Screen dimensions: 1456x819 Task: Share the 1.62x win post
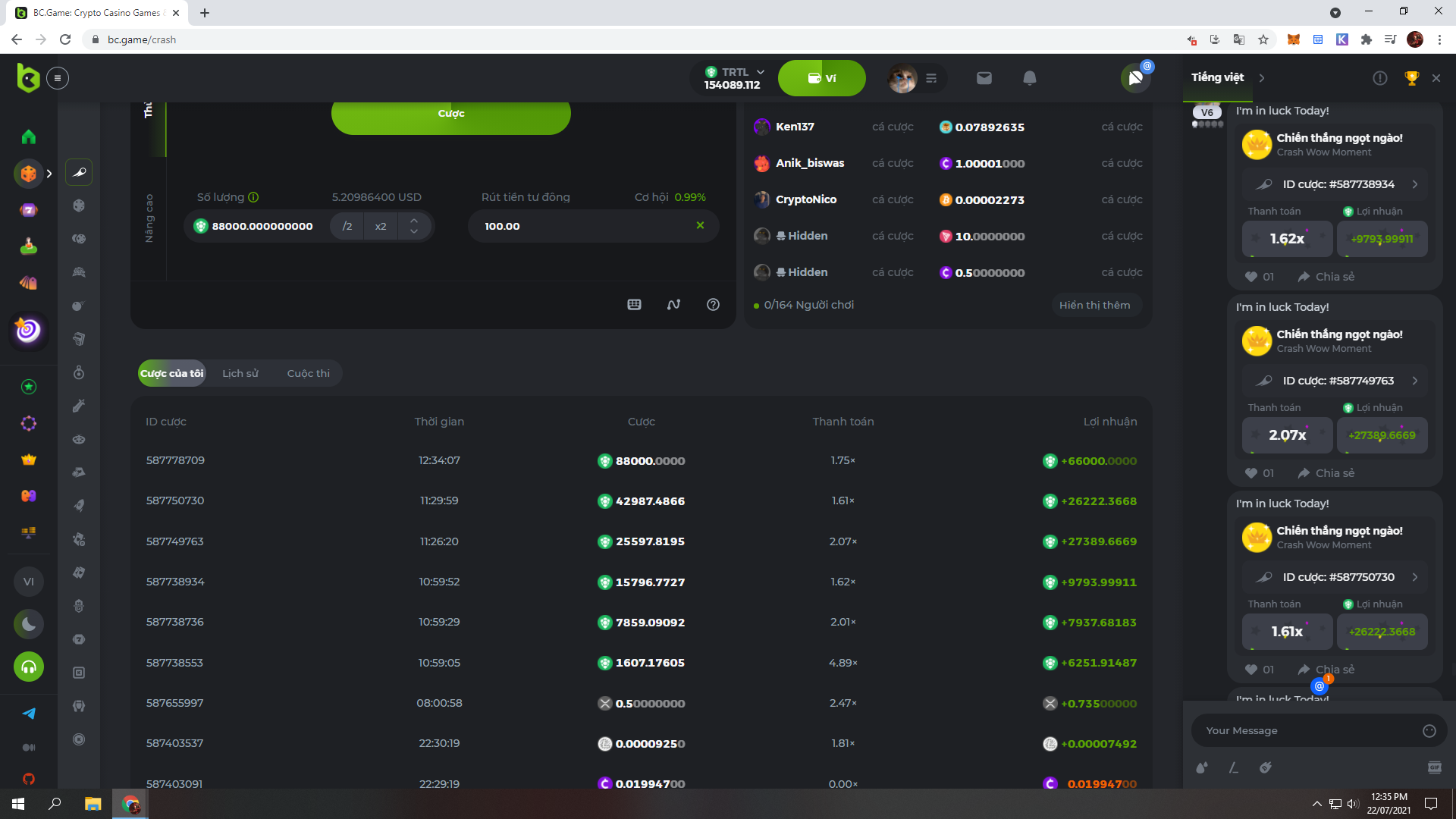pos(1326,277)
